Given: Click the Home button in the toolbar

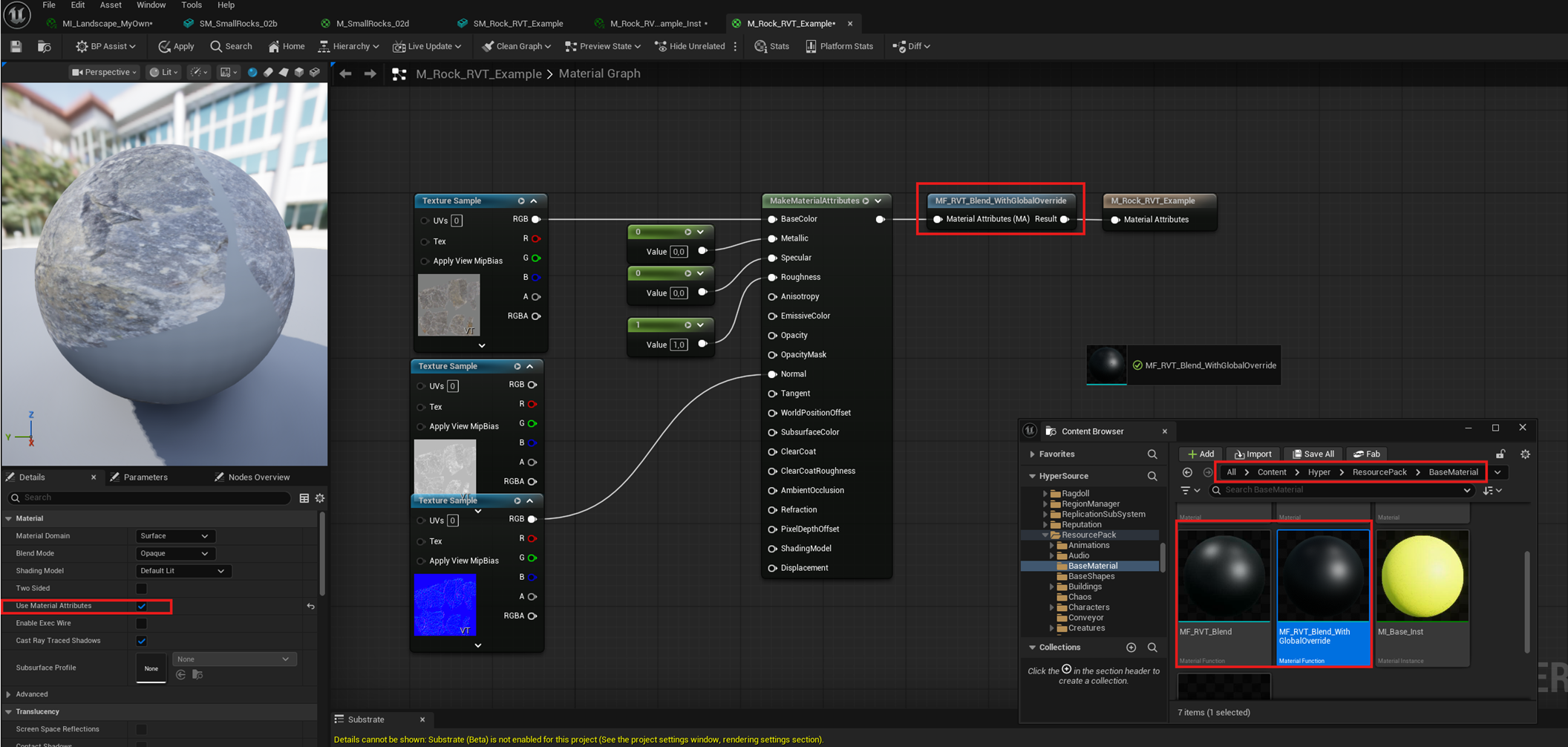Looking at the screenshot, I should 286,46.
